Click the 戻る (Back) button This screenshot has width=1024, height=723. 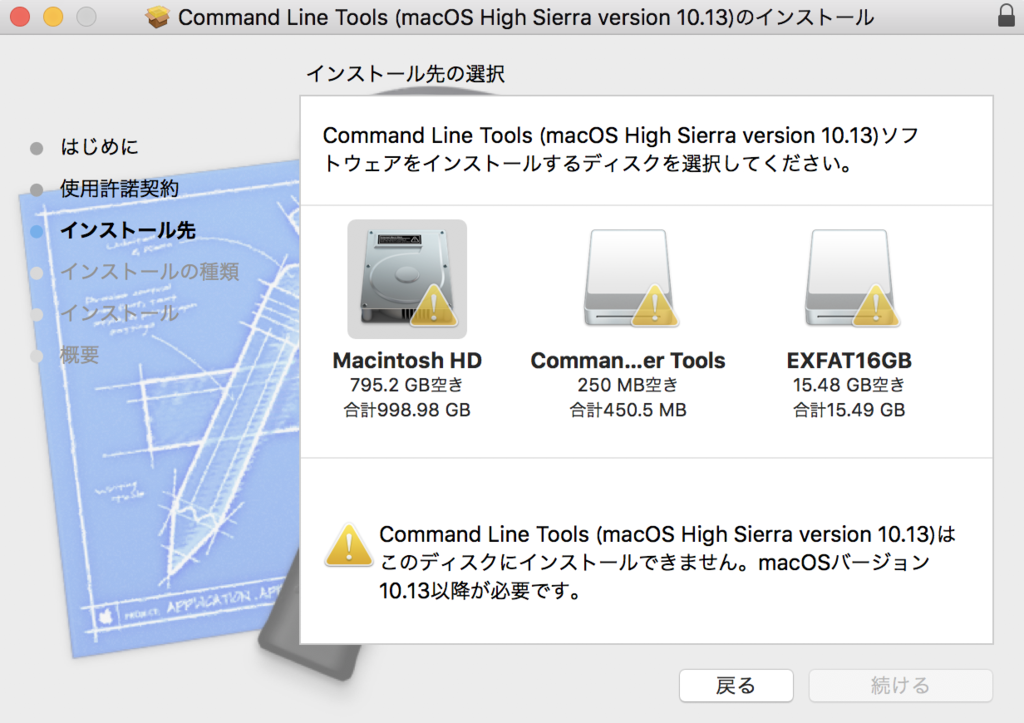736,685
